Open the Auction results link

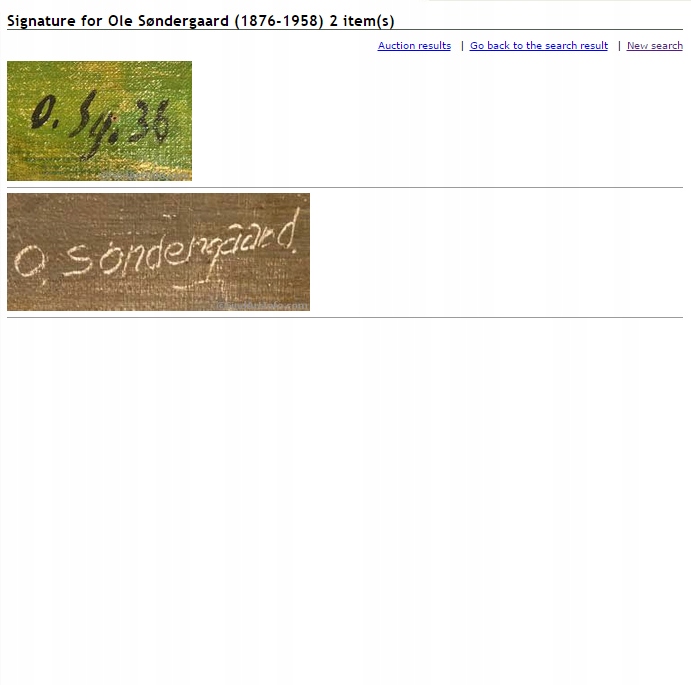[x=414, y=46]
